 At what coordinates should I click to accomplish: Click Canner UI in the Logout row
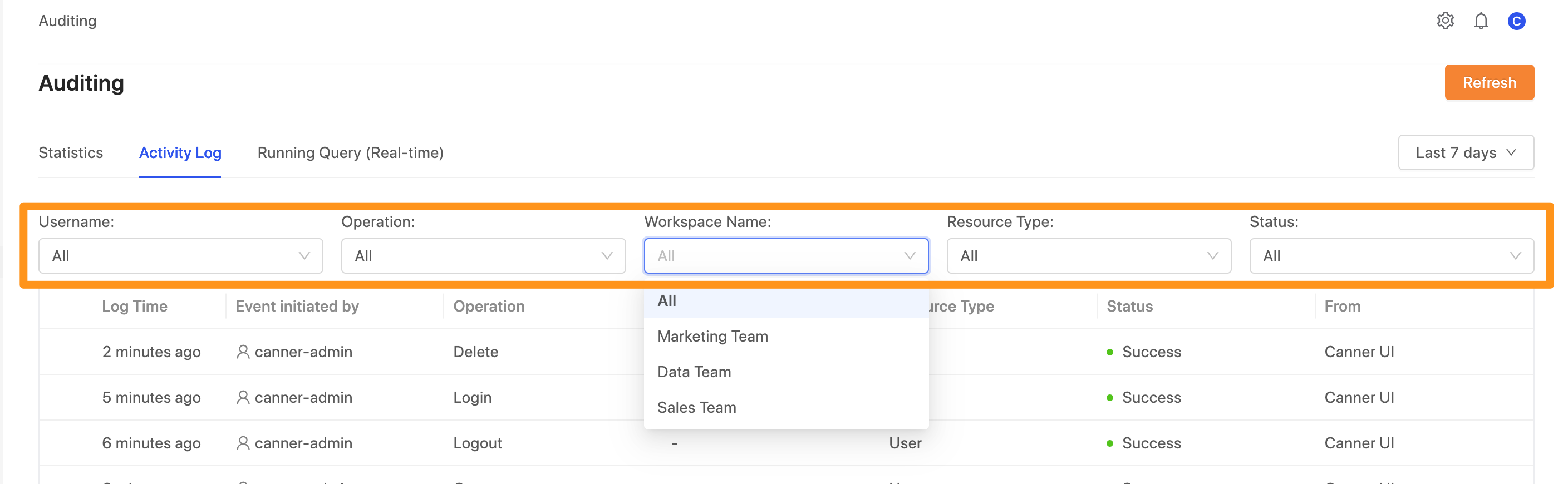(x=1359, y=443)
